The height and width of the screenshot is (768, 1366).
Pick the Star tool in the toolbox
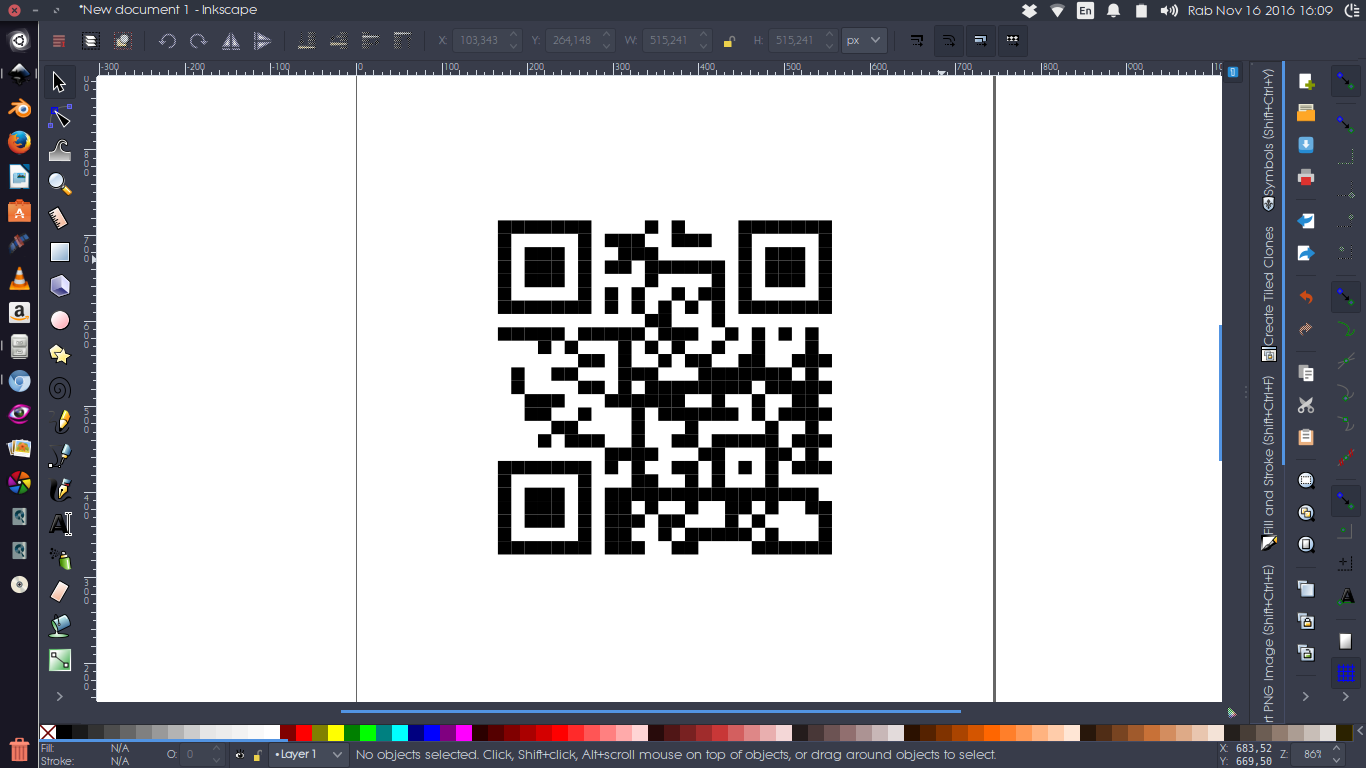pyautogui.click(x=59, y=353)
